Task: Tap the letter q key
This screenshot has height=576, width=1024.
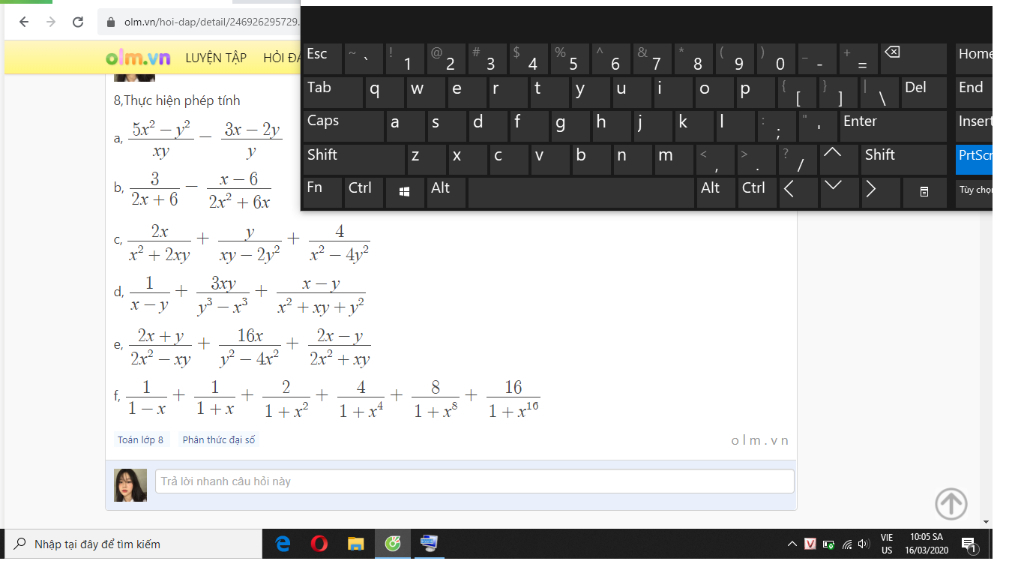Action: point(385,92)
